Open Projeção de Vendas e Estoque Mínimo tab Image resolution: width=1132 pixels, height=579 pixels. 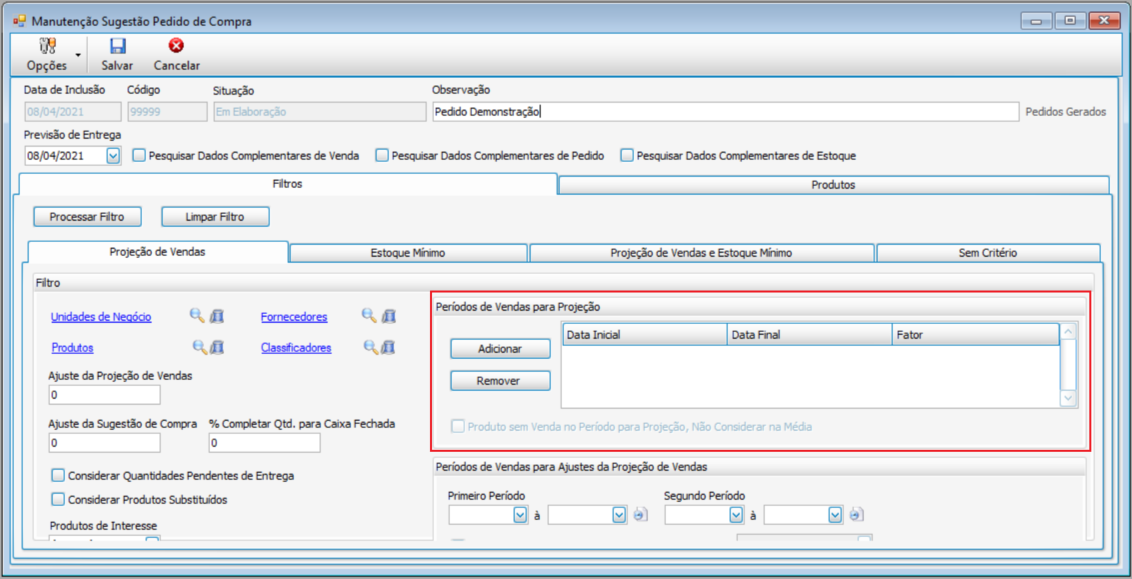[x=702, y=253]
